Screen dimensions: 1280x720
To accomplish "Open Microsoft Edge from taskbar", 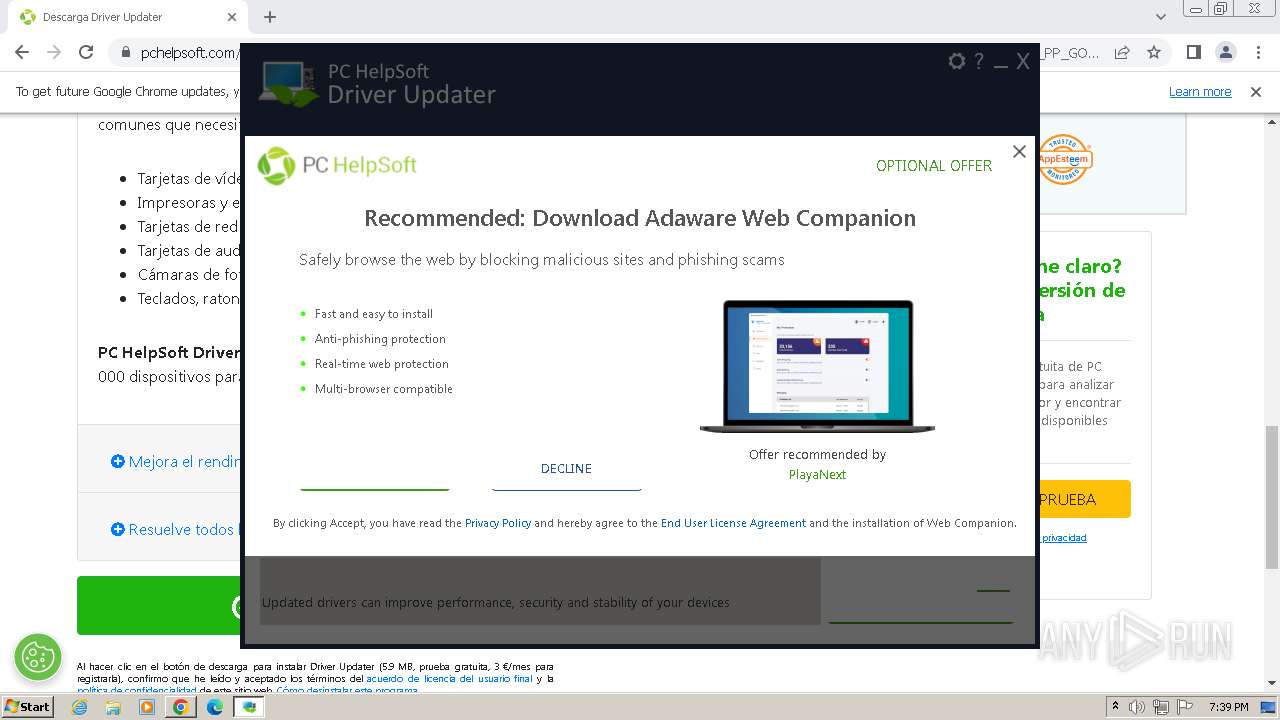I will coord(214,707).
